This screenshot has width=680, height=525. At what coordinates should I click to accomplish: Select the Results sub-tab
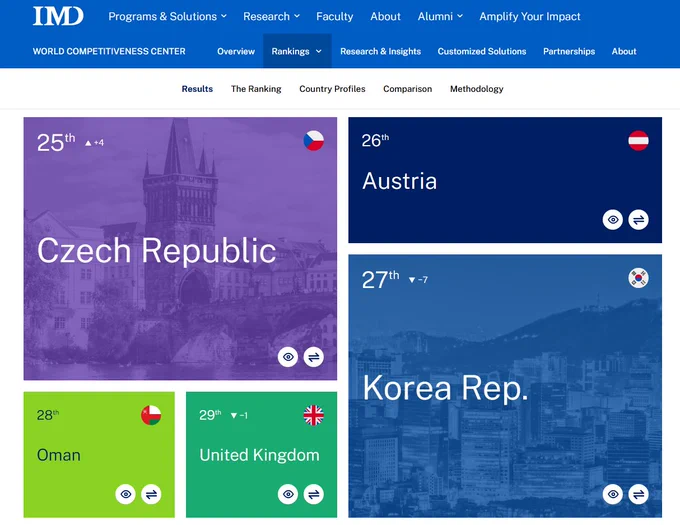[x=197, y=89]
